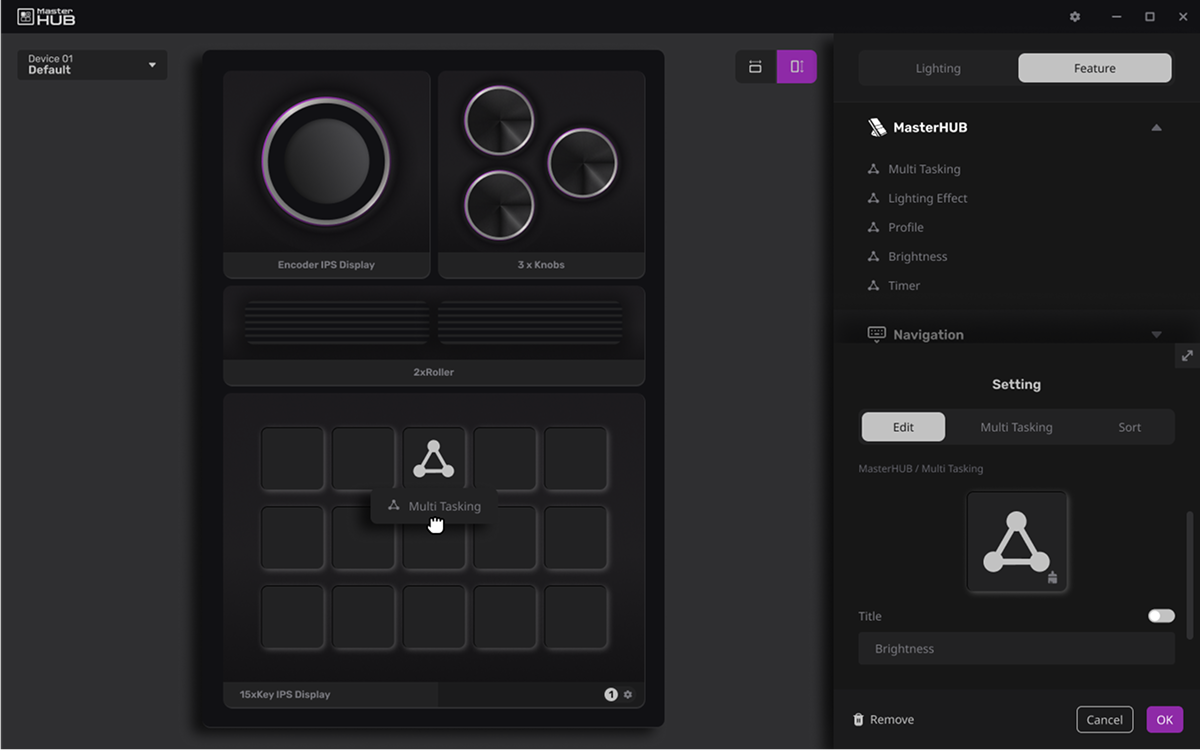The width and height of the screenshot is (1200, 750).
Task: Select Profile in feature list
Action: [x=906, y=227]
